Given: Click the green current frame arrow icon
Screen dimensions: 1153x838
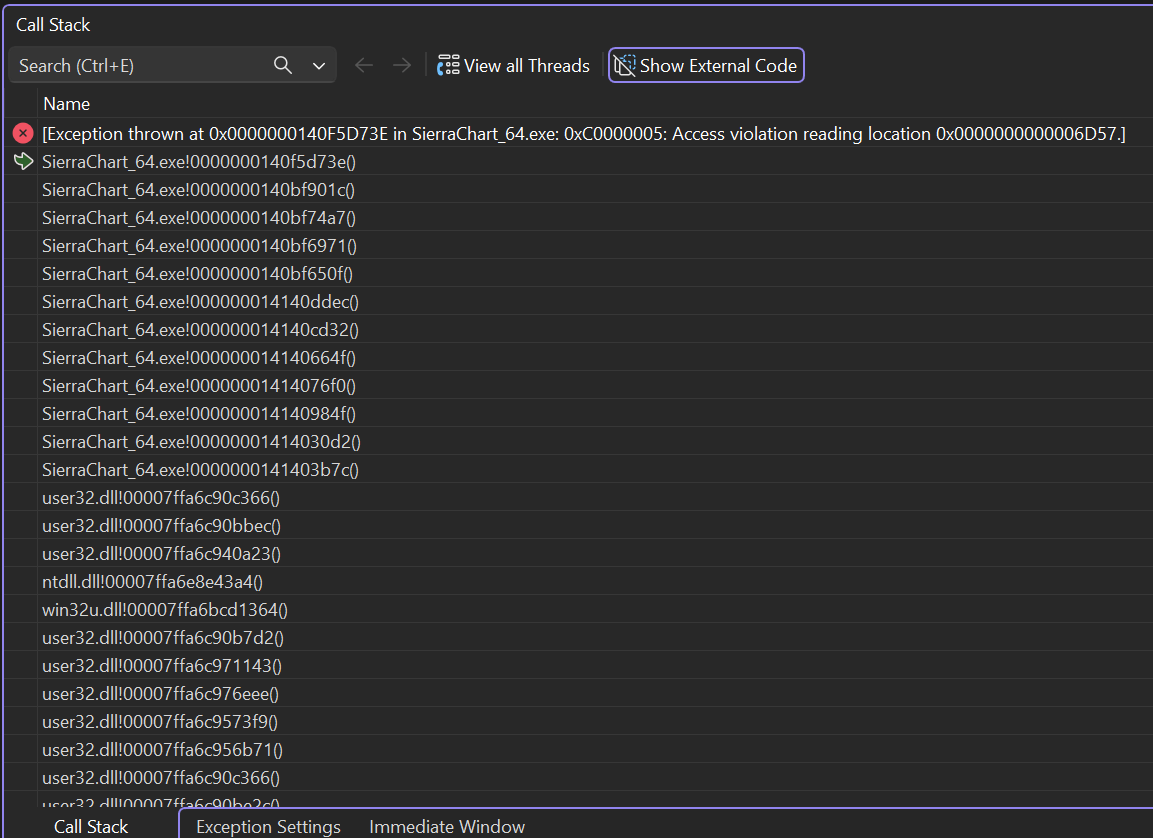Looking at the screenshot, I should point(23,161).
